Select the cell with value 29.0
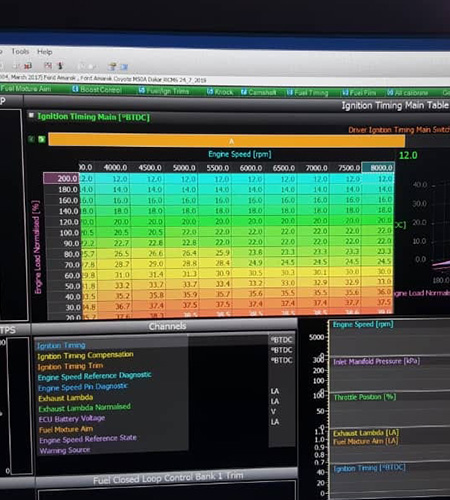Image resolution: width=450 pixels, height=500 pixels. click(148, 264)
